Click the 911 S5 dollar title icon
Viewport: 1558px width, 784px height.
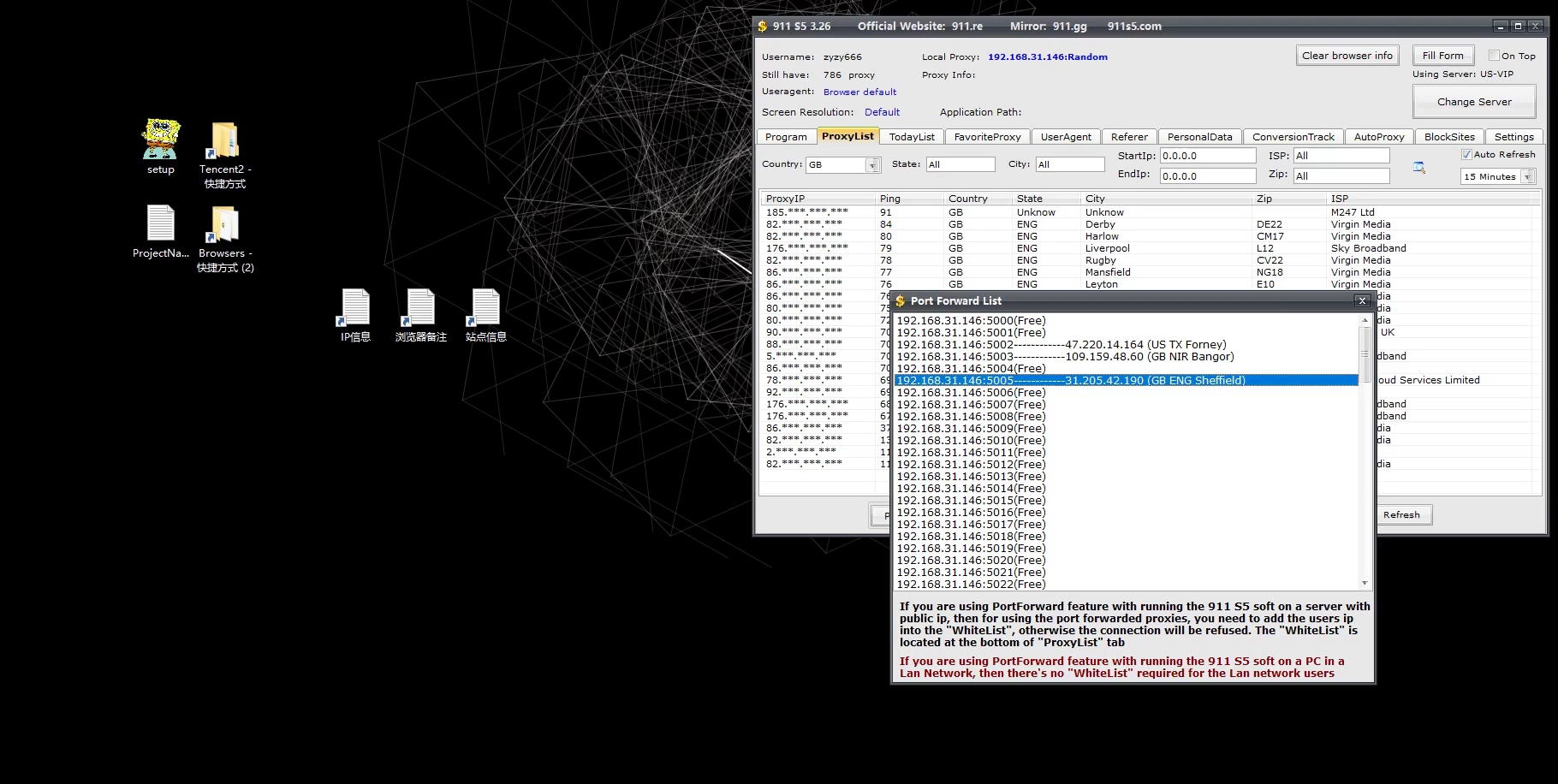pyautogui.click(x=763, y=27)
